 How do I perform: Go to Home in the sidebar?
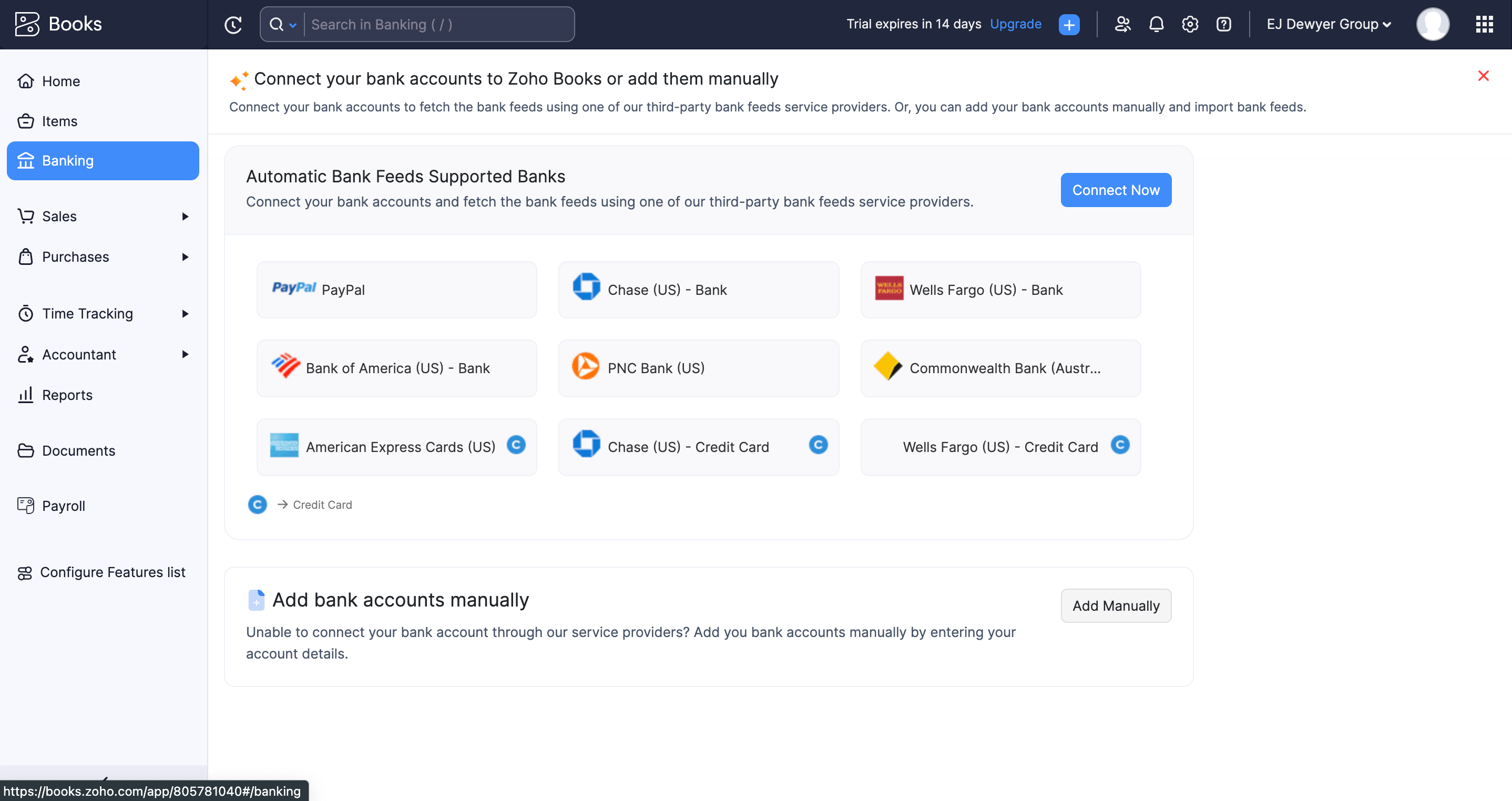tap(103, 81)
